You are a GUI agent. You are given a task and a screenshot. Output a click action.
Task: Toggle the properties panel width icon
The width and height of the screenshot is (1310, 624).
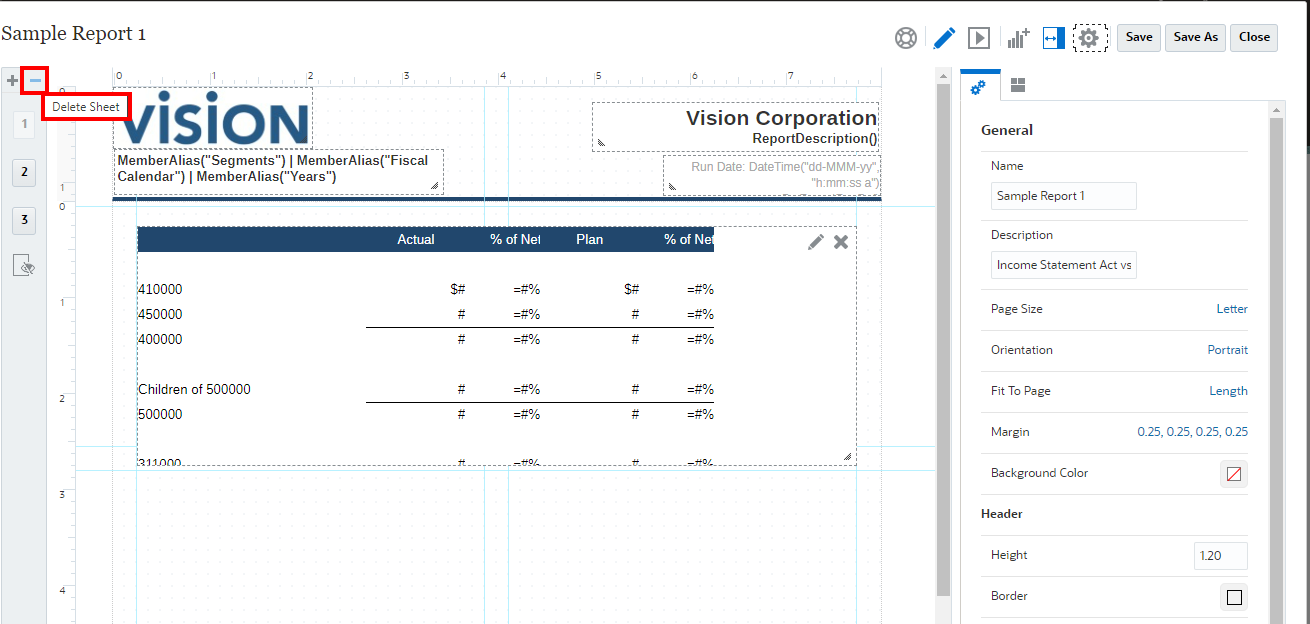(1052, 38)
